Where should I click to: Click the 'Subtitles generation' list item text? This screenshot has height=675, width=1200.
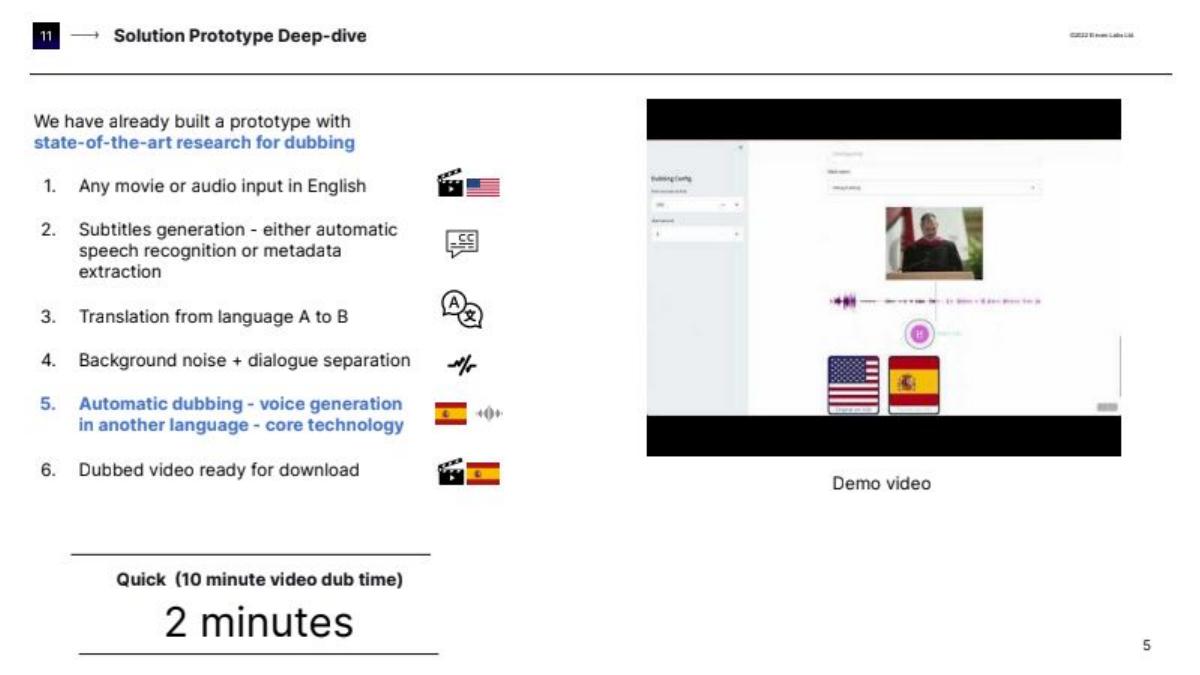(x=238, y=250)
